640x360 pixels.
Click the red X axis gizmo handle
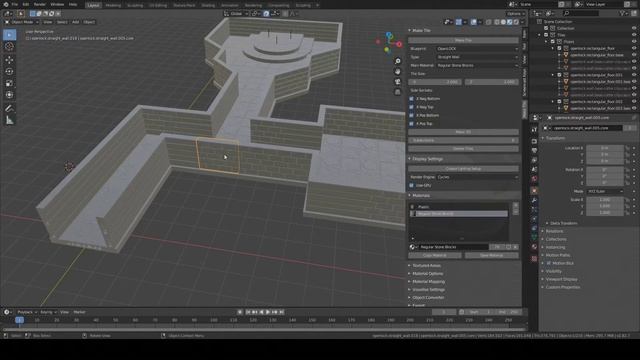[x=399, y=44]
